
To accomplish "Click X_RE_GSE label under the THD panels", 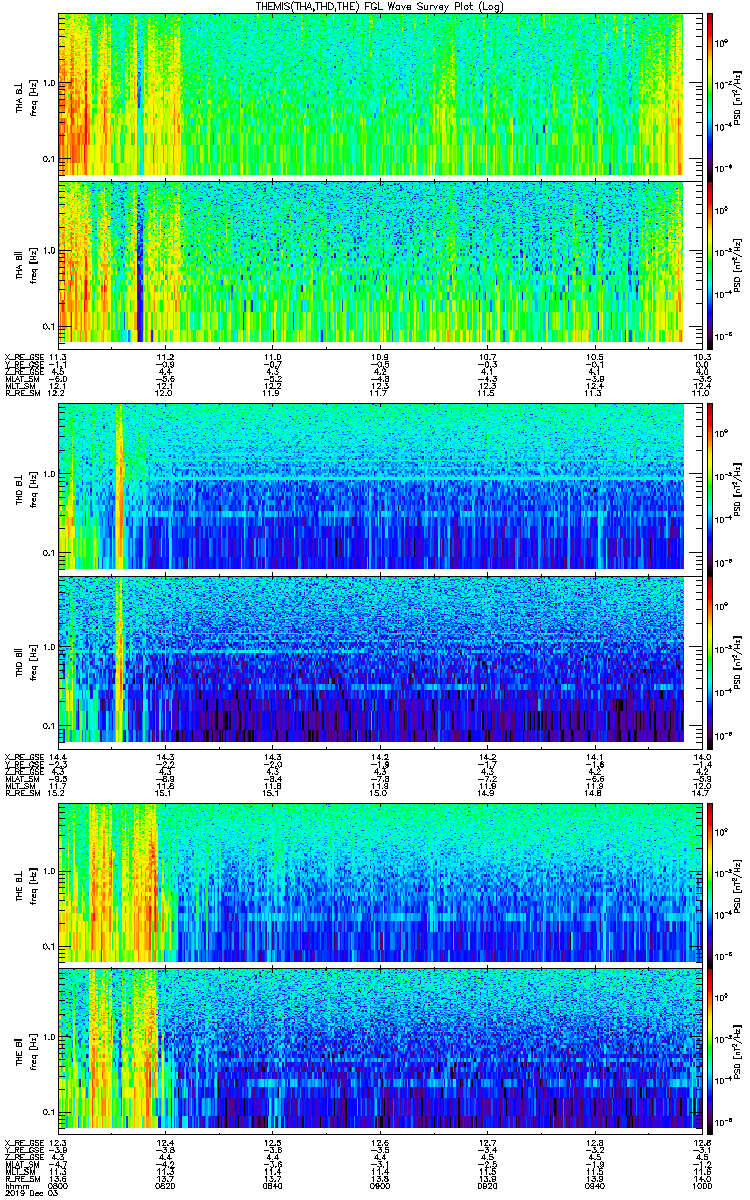I will coord(24,756).
